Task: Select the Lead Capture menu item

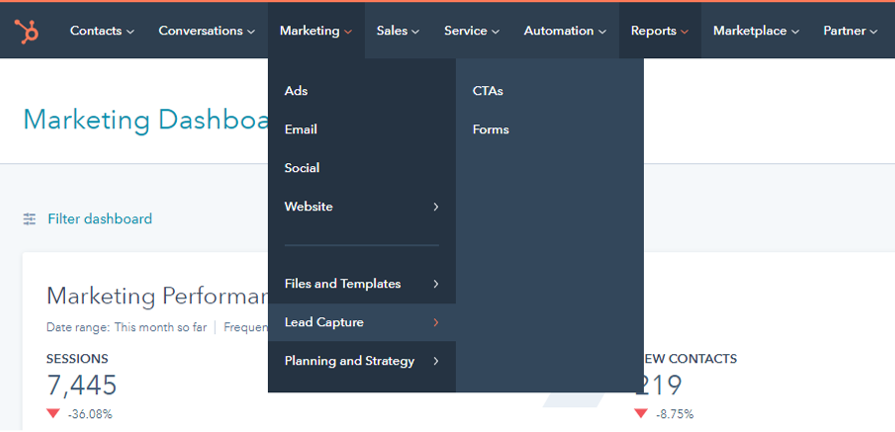Action: pyautogui.click(x=362, y=322)
